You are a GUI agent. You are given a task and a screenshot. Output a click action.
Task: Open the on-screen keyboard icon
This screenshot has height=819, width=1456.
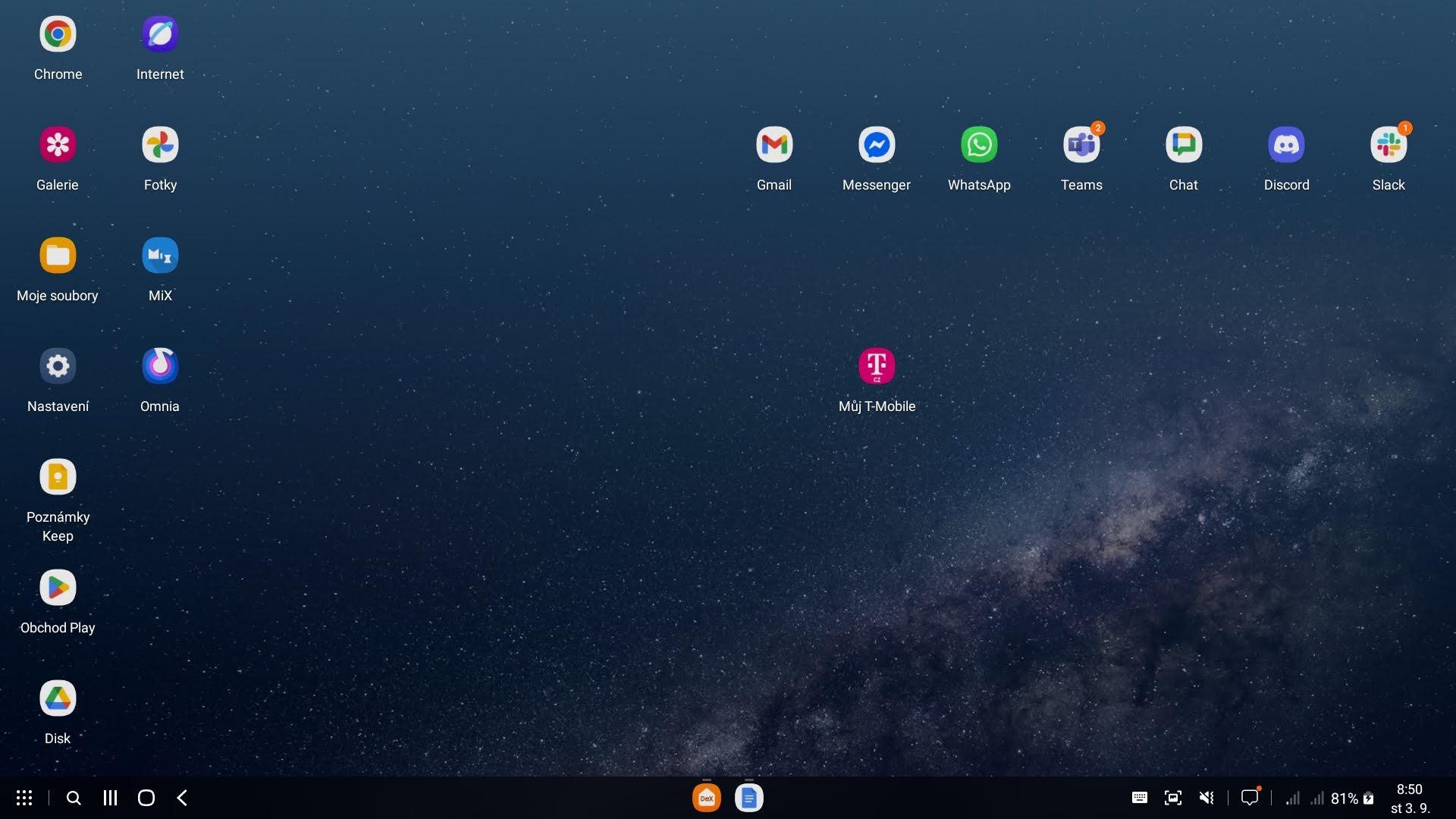[1140, 798]
